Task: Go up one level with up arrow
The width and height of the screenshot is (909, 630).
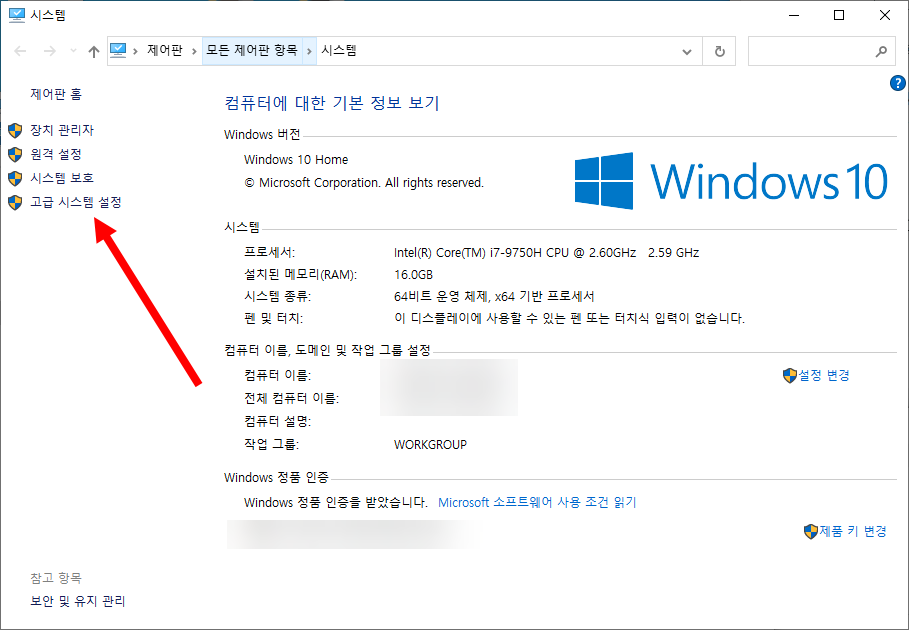Action: tap(94, 51)
